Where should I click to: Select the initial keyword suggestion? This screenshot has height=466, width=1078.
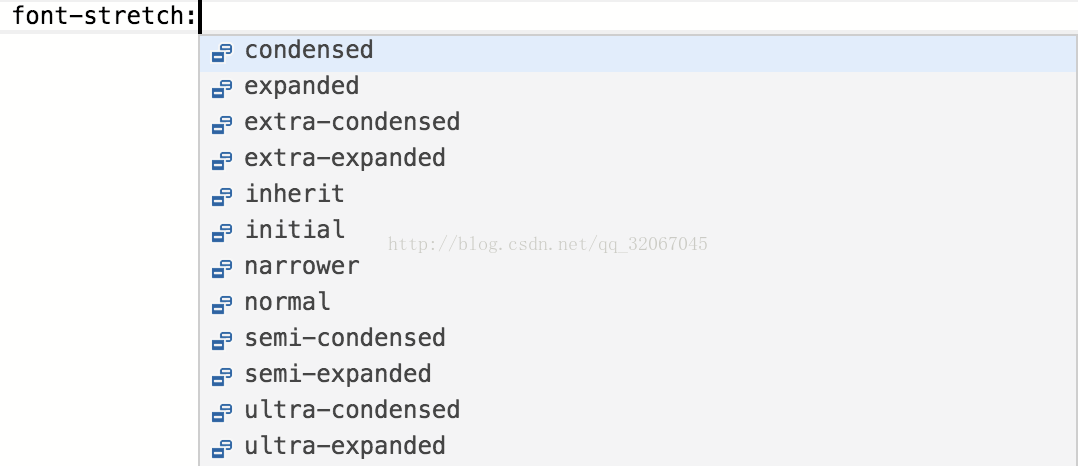tap(638, 233)
